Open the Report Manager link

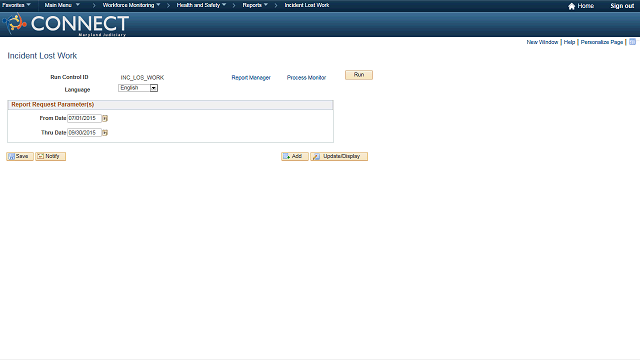coord(251,78)
